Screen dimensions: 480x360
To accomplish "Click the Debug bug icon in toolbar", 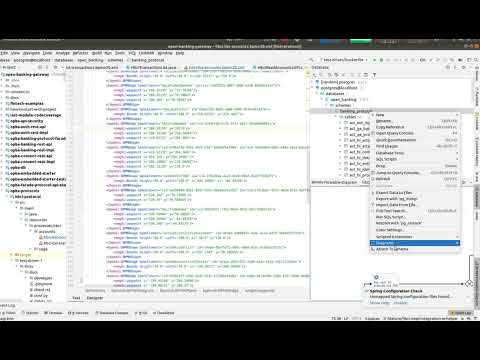I will click(x=382, y=60).
